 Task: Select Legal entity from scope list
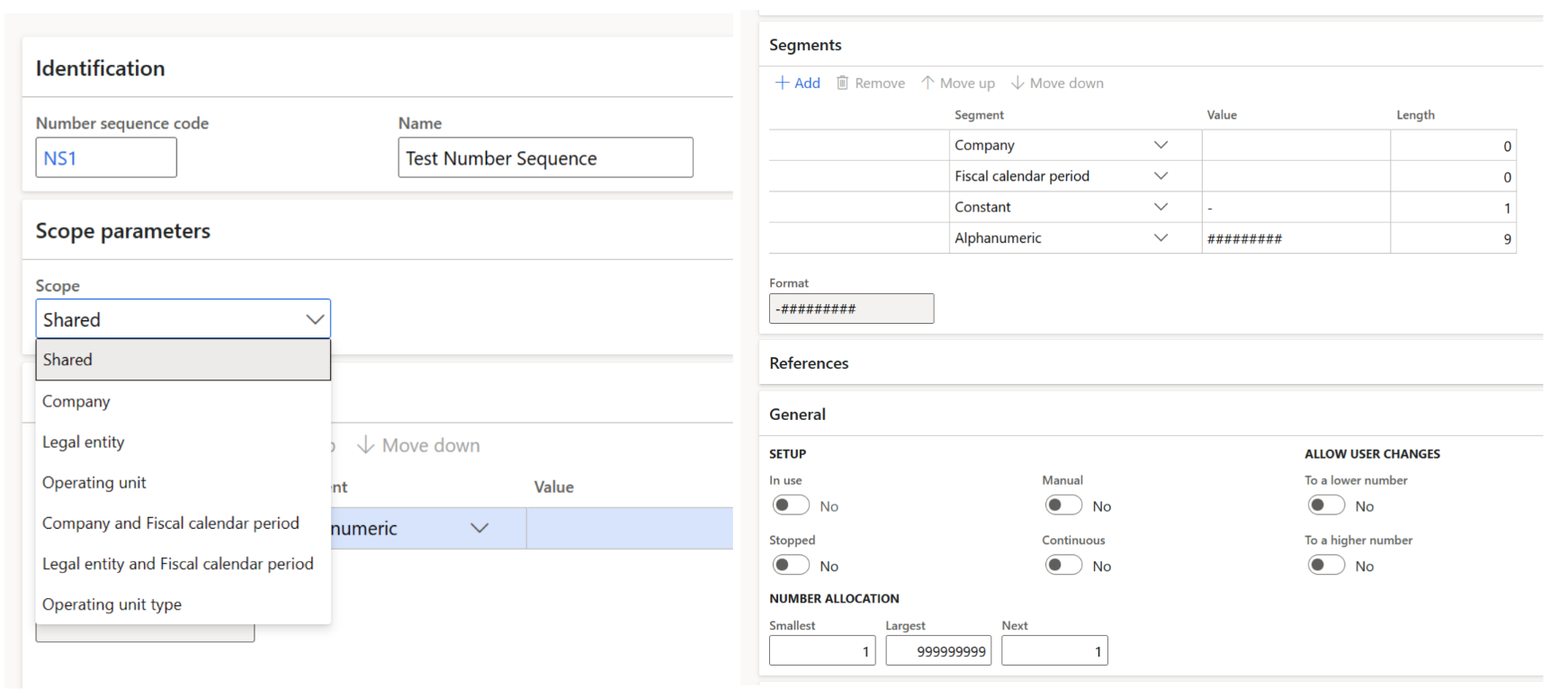84,442
